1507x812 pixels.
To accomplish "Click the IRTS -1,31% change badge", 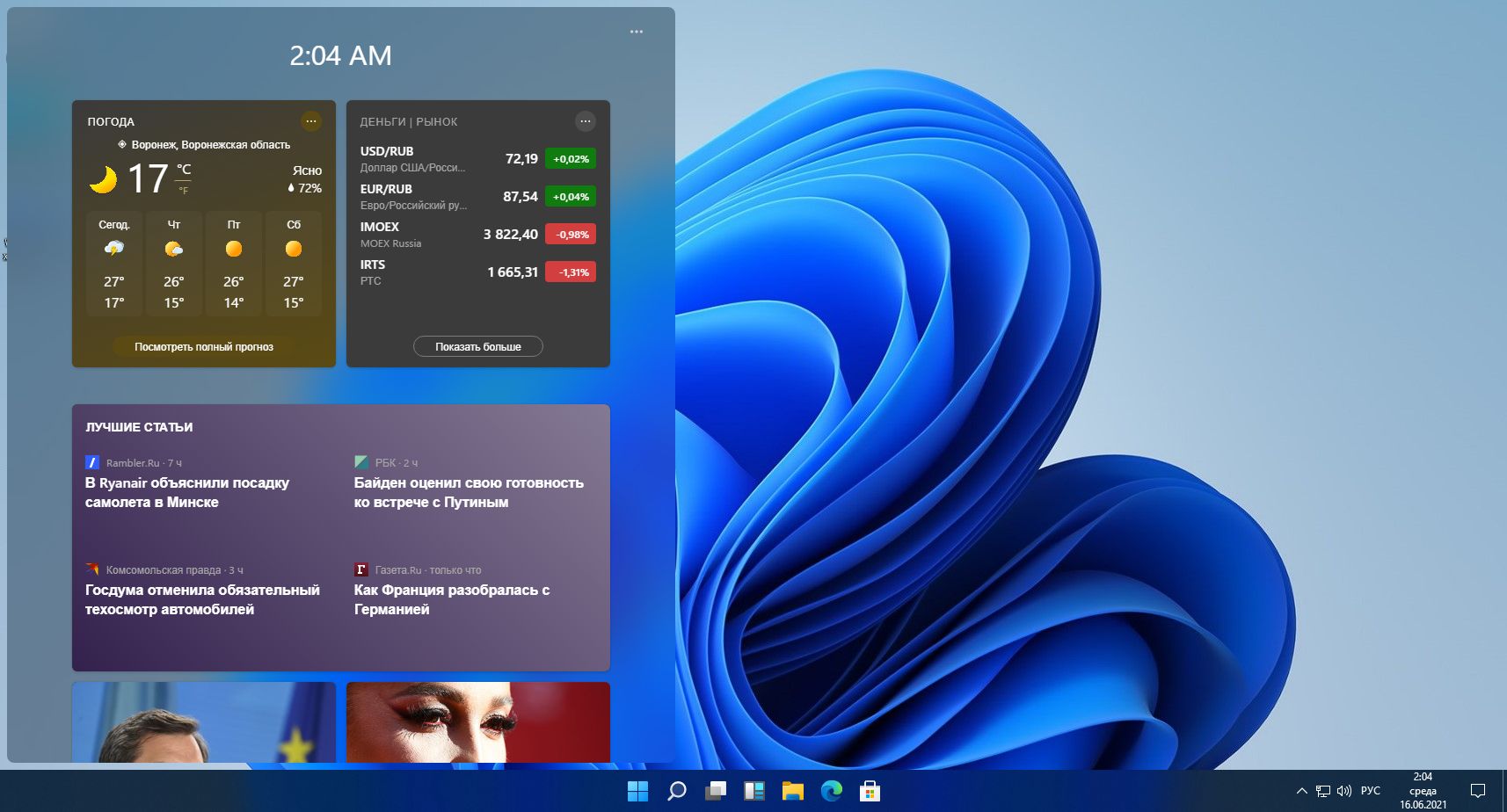I will (571, 272).
